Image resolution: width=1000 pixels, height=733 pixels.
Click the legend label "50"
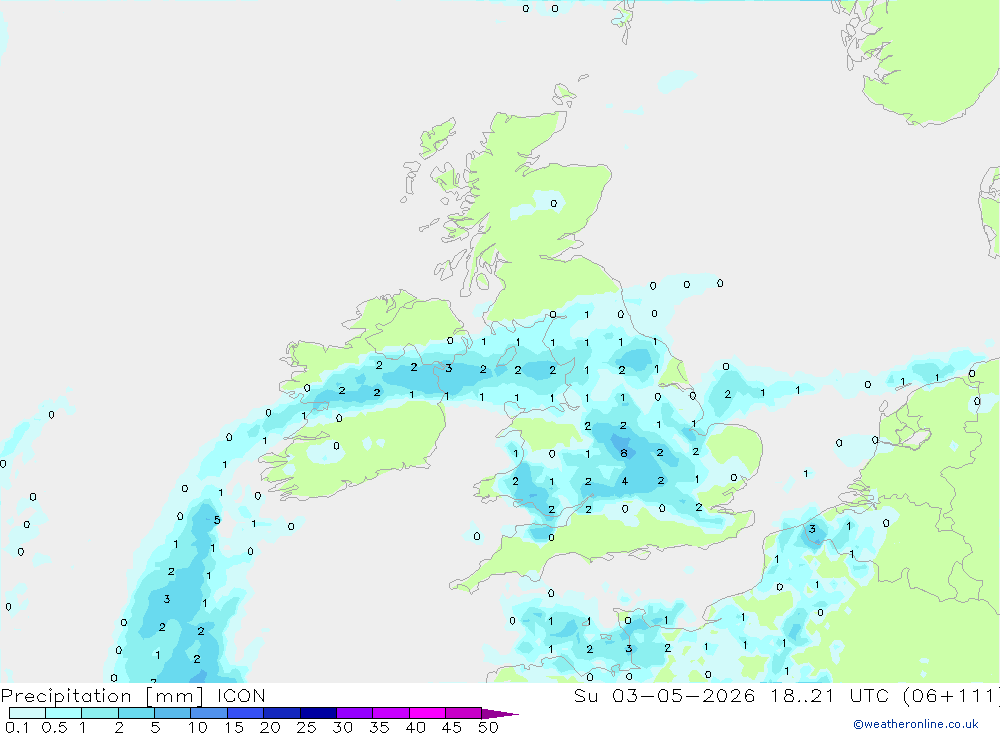pos(488,727)
